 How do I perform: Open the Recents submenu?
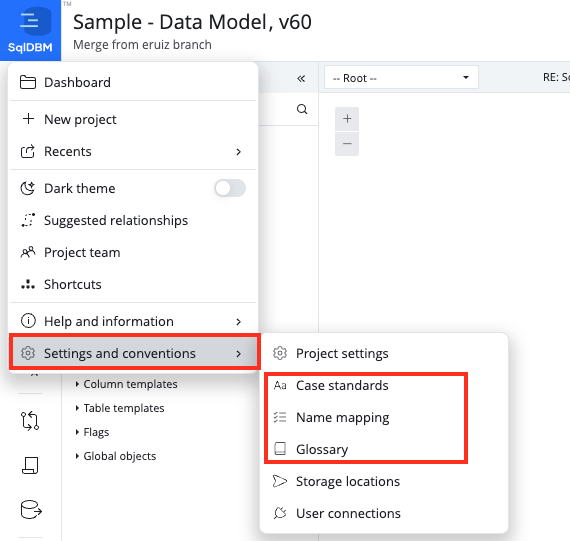[133, 152]
